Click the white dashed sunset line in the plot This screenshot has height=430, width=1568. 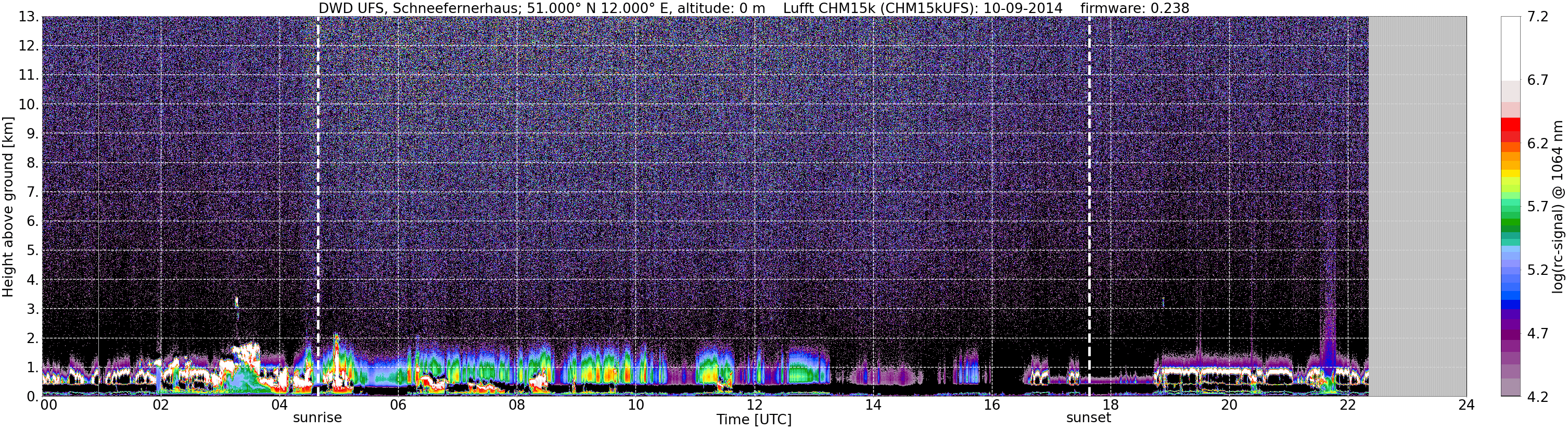1089,206
